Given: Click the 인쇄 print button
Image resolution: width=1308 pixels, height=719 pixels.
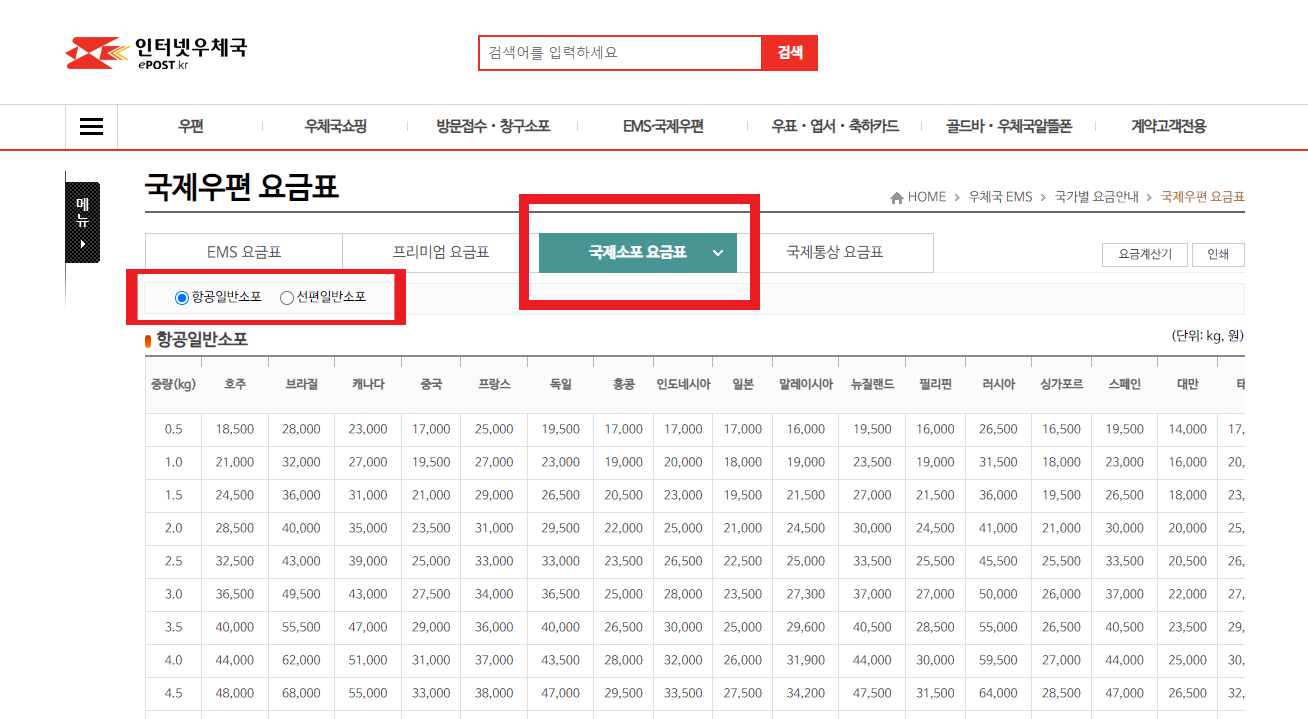Looking at the screenshot, I should click(x=1218, y=255).
